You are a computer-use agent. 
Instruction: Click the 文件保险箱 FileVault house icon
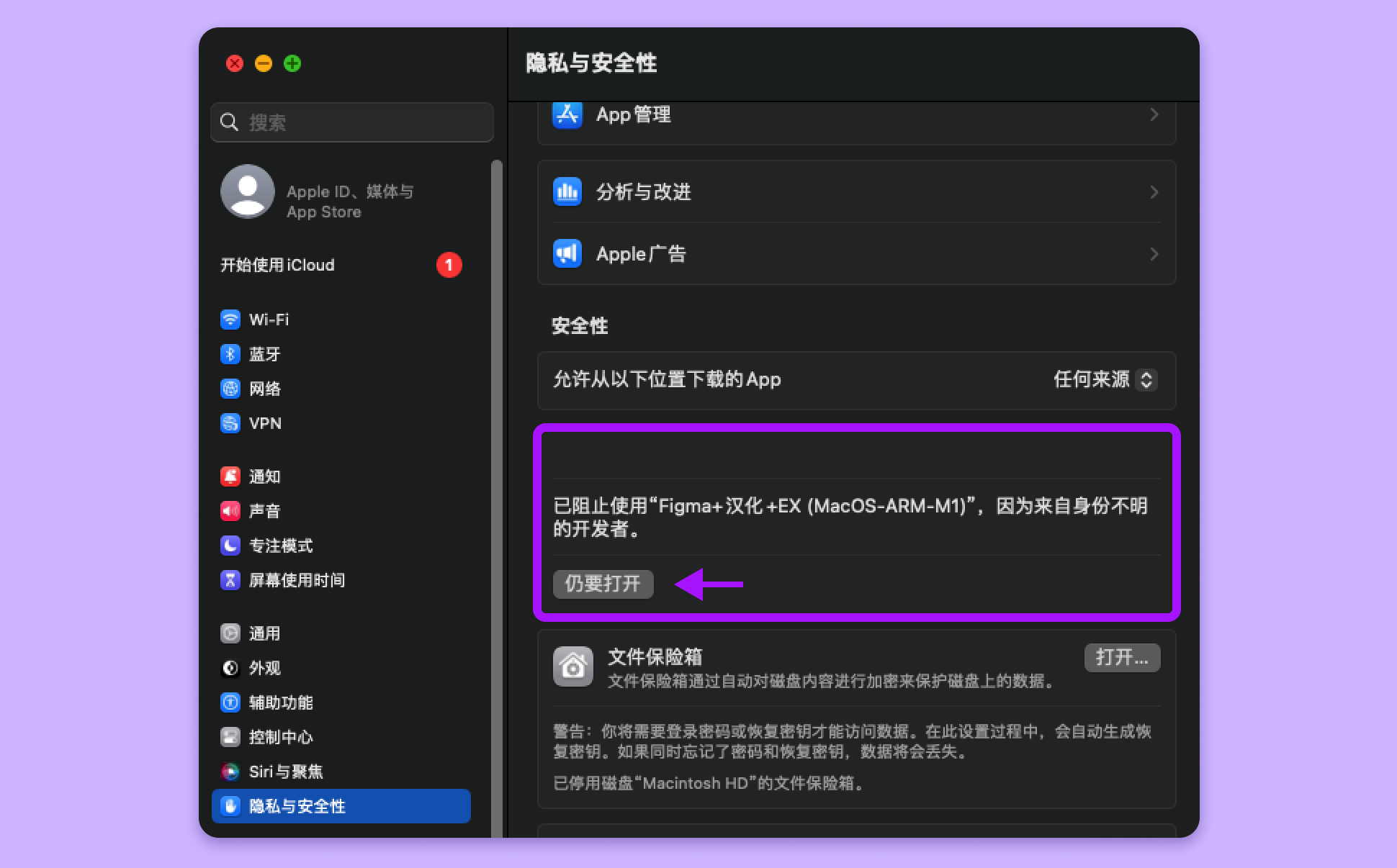coord(573,666)
